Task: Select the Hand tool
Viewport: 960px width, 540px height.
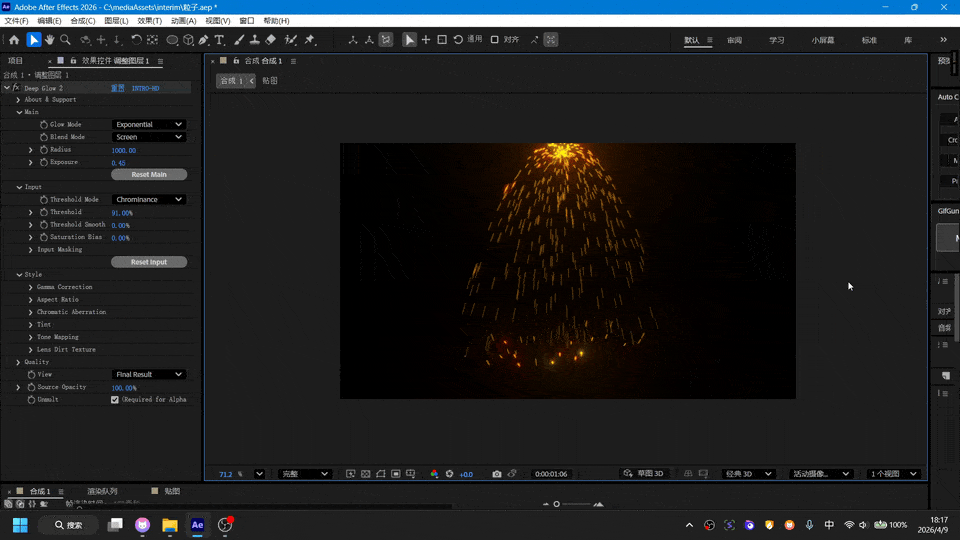Action: pos(49,40)
